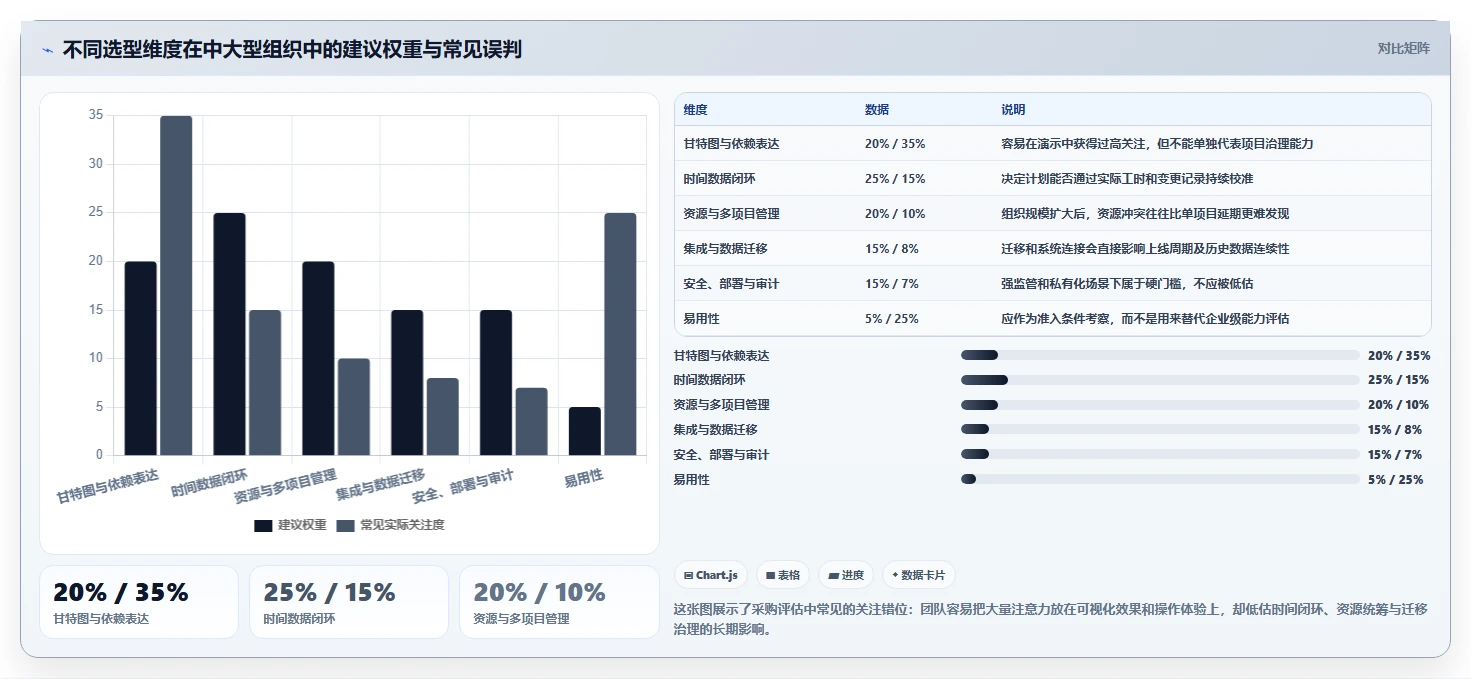Image resolution: width=1471 pixels, height=679 pixels.
Task: Click the 集成与数据迁移 progress bar
Action: 1160,429
